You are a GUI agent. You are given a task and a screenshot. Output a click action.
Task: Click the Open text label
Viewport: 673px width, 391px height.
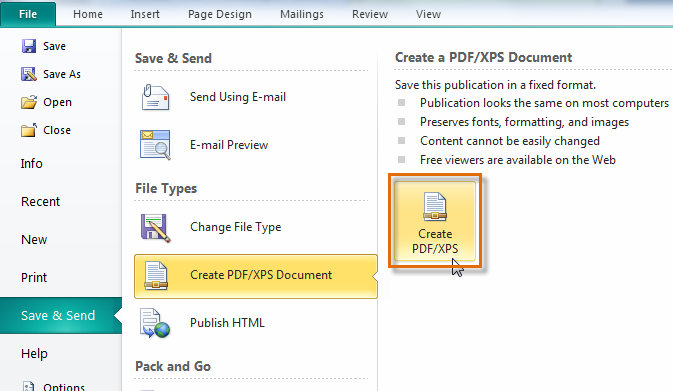[57, 103]
